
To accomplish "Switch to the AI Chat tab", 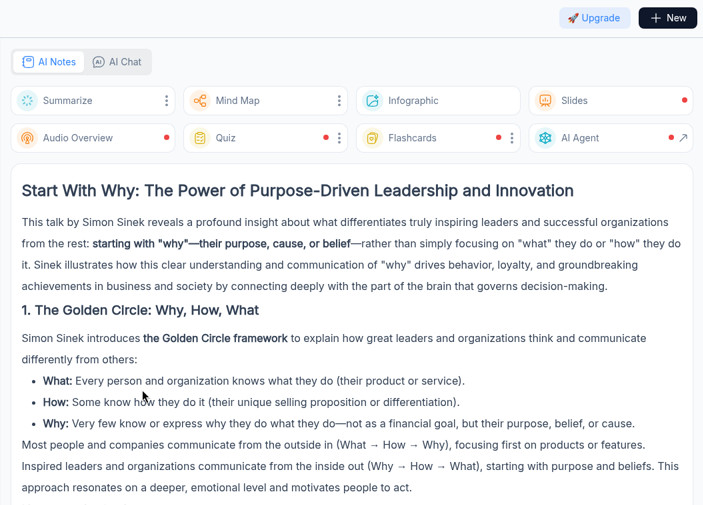I will 117,62.
